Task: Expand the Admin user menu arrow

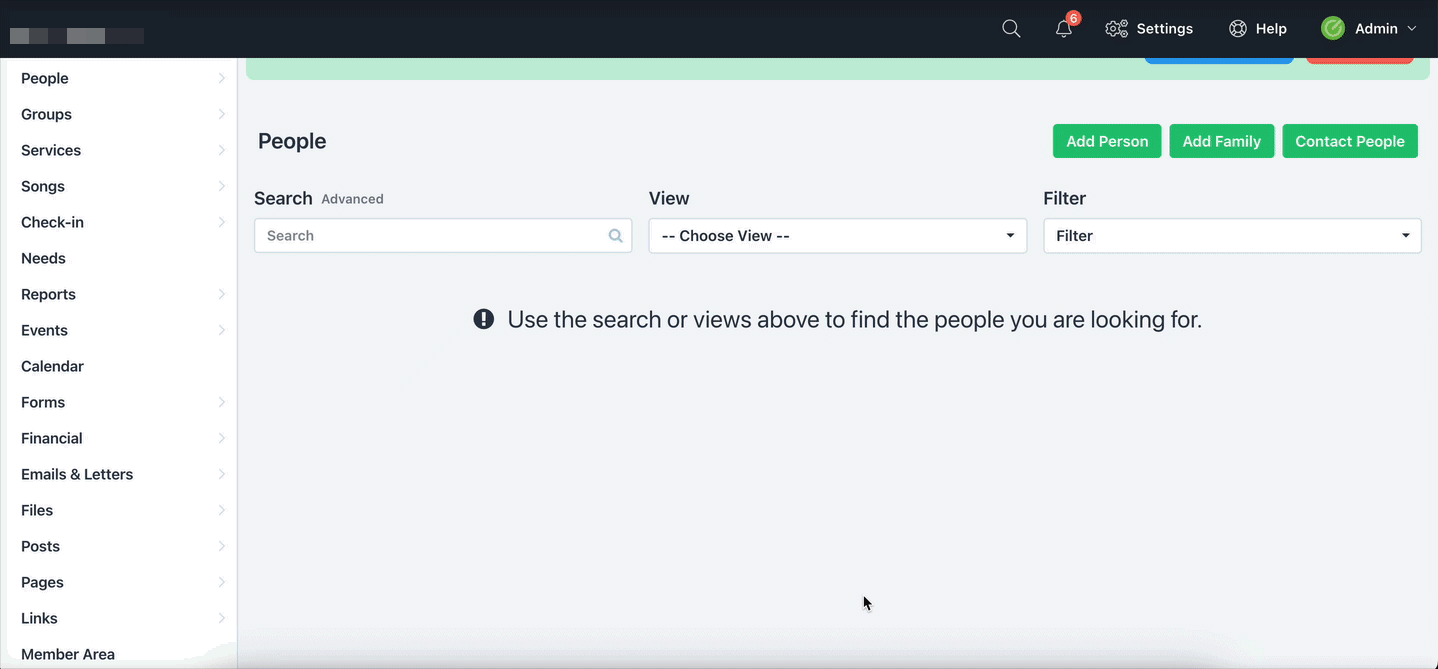Action: (x=1412, y=29)
